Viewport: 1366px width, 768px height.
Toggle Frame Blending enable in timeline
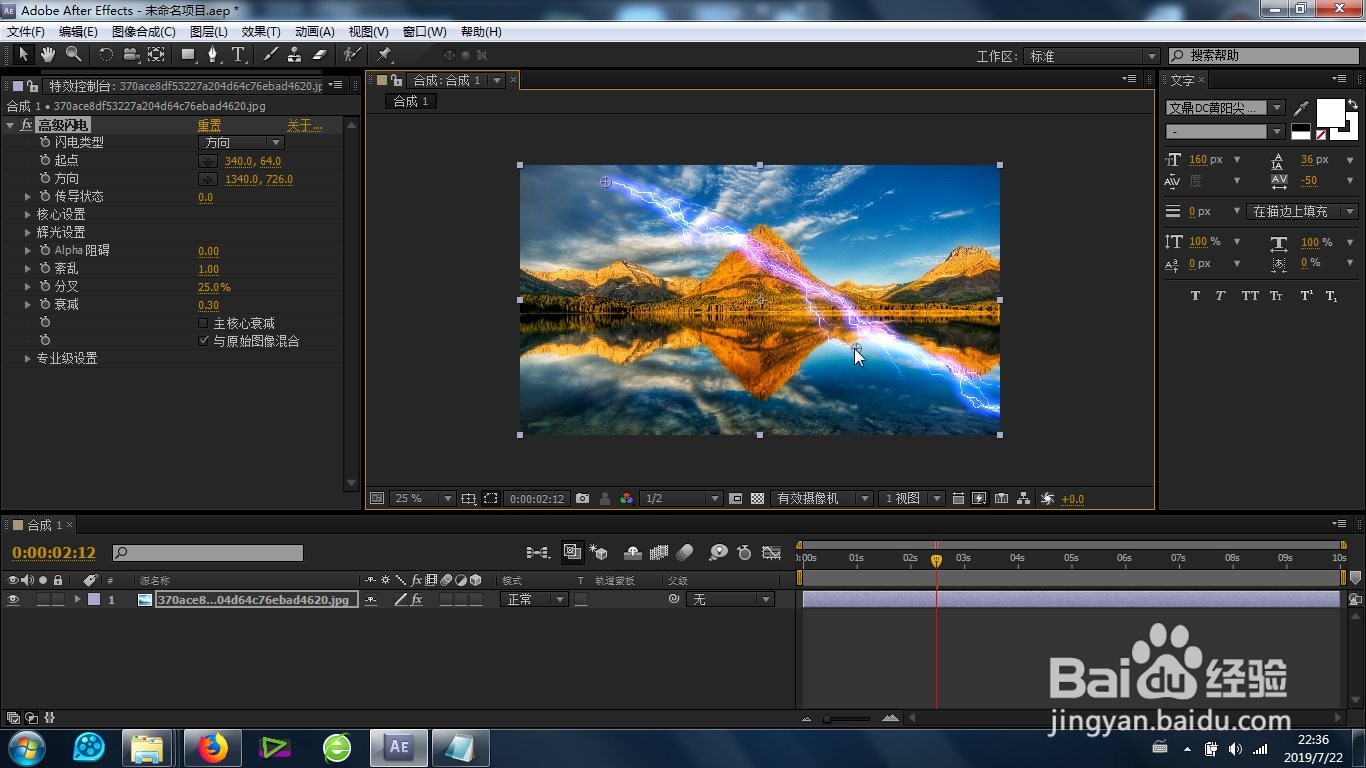tap(659, 552)
